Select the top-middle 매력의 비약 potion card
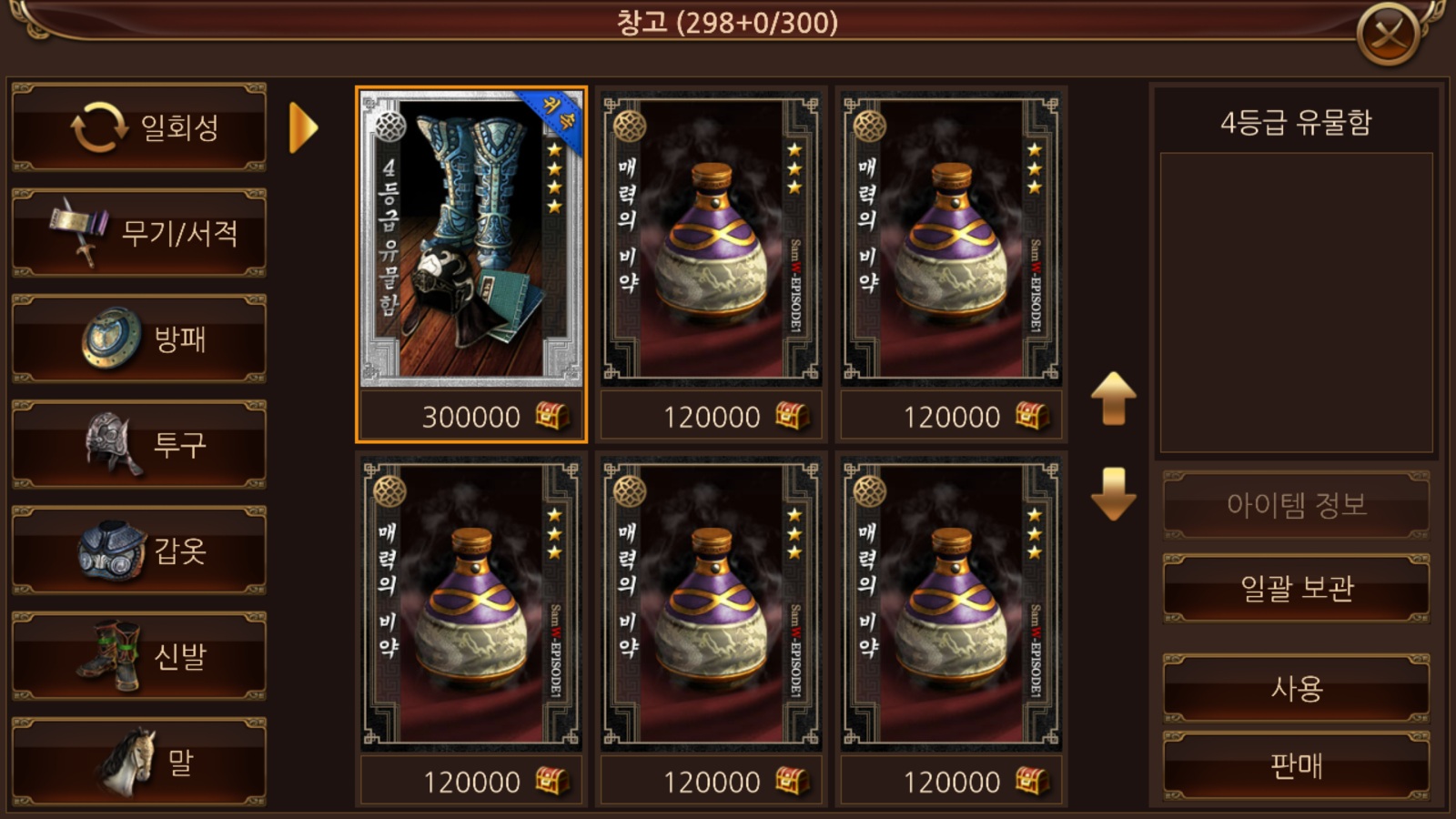The height and width of the screenshot is (819, 1456). 712,265
